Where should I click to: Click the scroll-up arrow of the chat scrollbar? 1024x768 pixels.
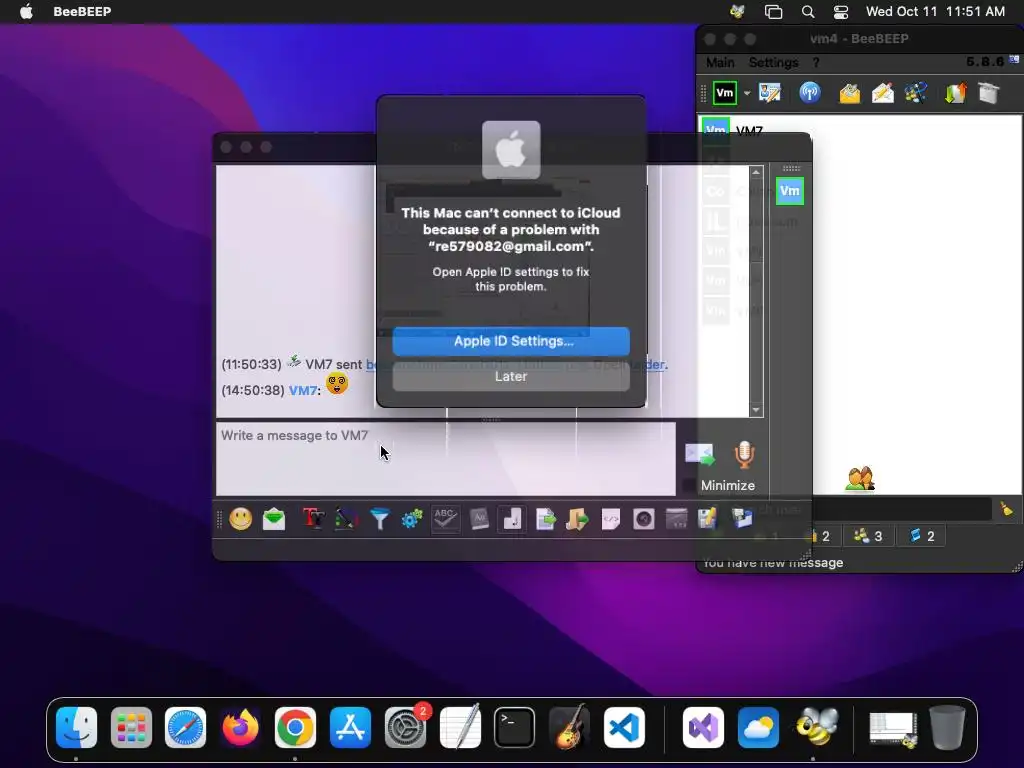[x=756, y=172]
